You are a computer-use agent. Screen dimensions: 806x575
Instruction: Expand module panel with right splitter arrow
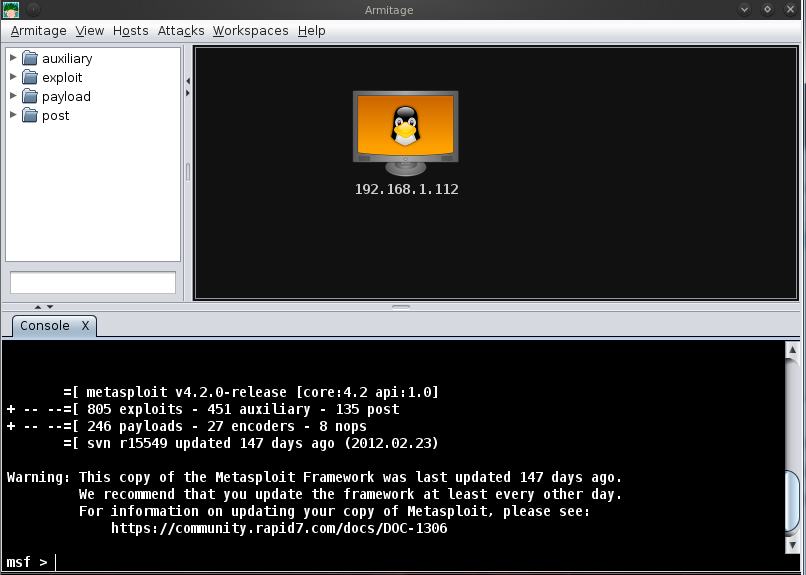click(x=188, y=93)
